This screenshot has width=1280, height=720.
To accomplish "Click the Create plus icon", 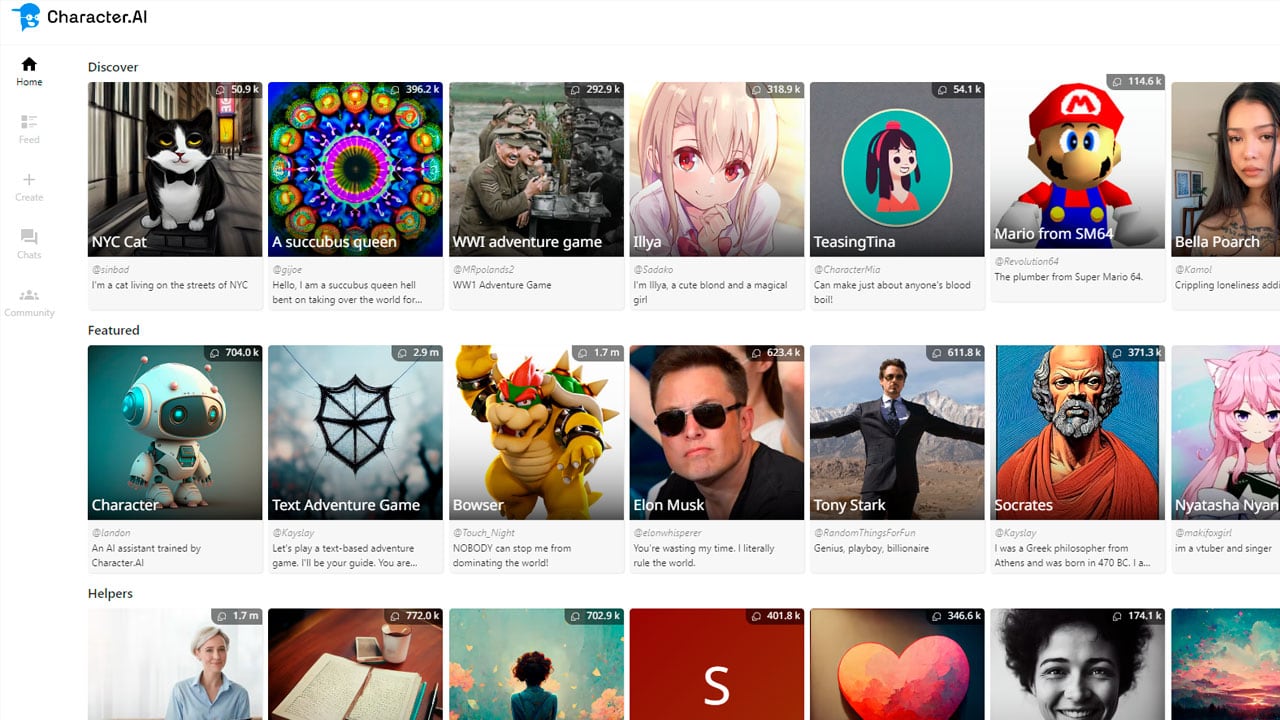I will click(29, 180).
